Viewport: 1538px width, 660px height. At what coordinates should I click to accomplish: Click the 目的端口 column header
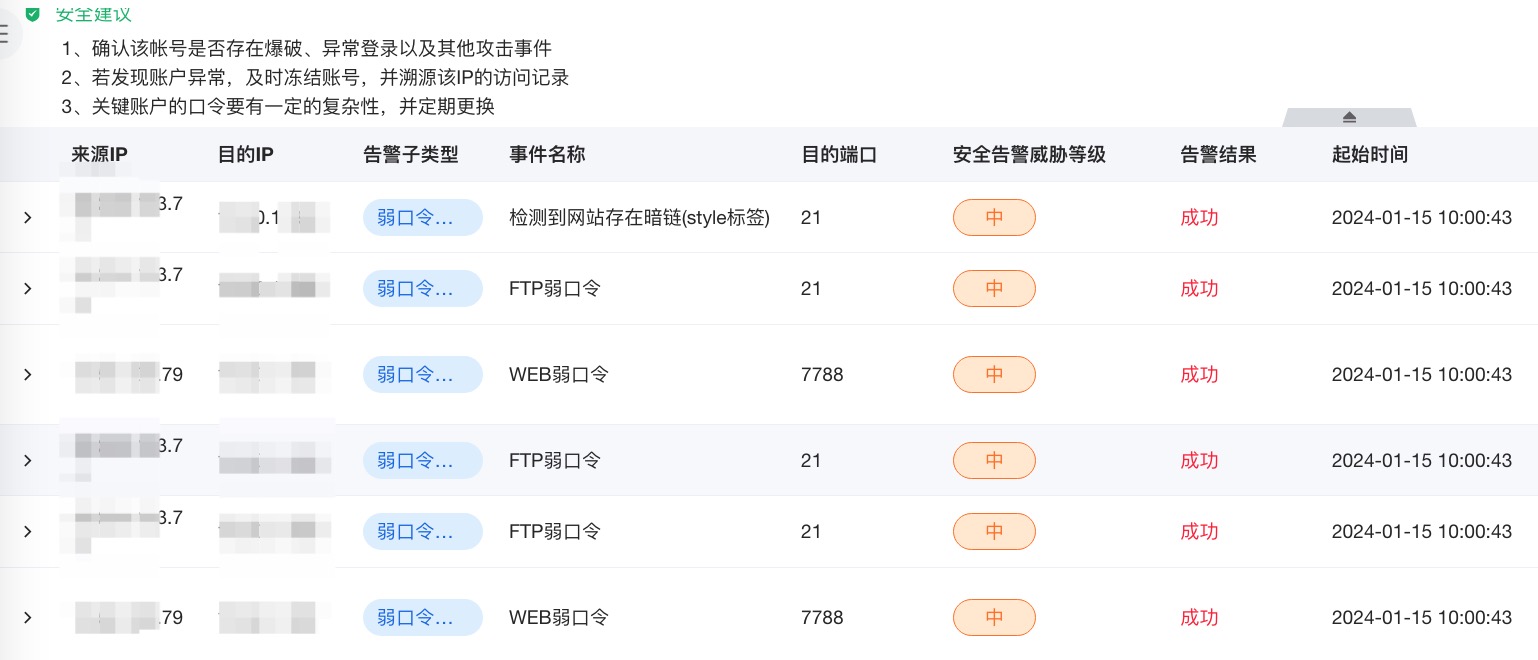(839, 155)
